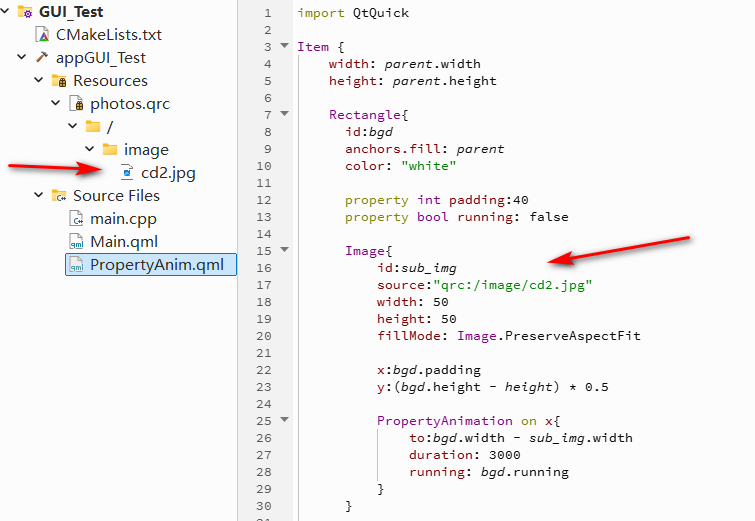The image size is (755, 521).
Task: Click the "qrc:/image/cd2.jpg" source string
Action: (x=513, y=286)
